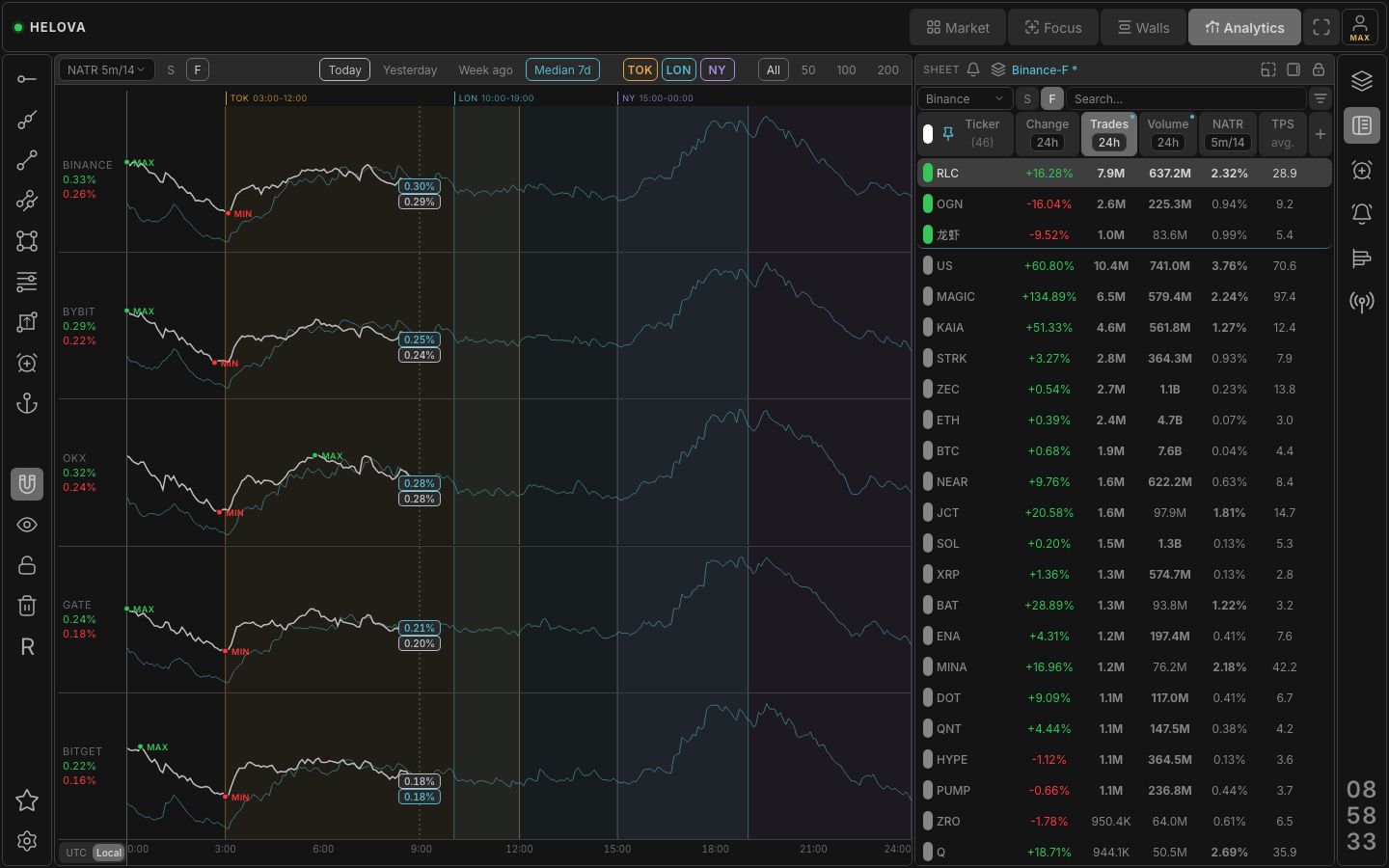Click the R reset tool icon
The width and height of the screenshot is (1389, 868).
tap(27, 647)
